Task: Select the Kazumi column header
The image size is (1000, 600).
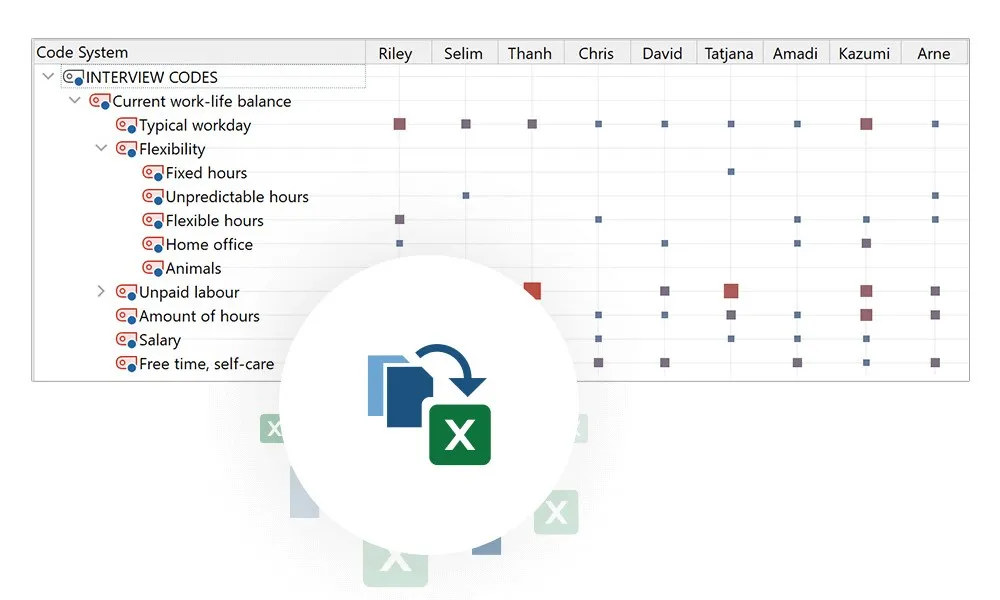Action: pos(864,53)
